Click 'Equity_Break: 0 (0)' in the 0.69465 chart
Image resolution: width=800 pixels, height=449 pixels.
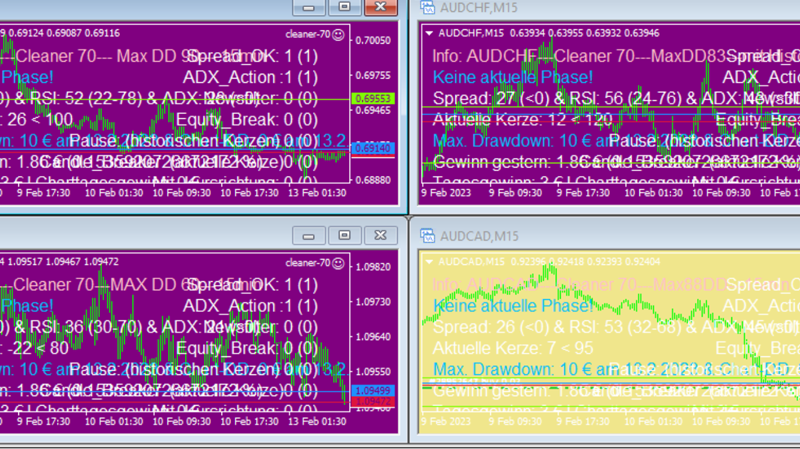pos(247,120)
